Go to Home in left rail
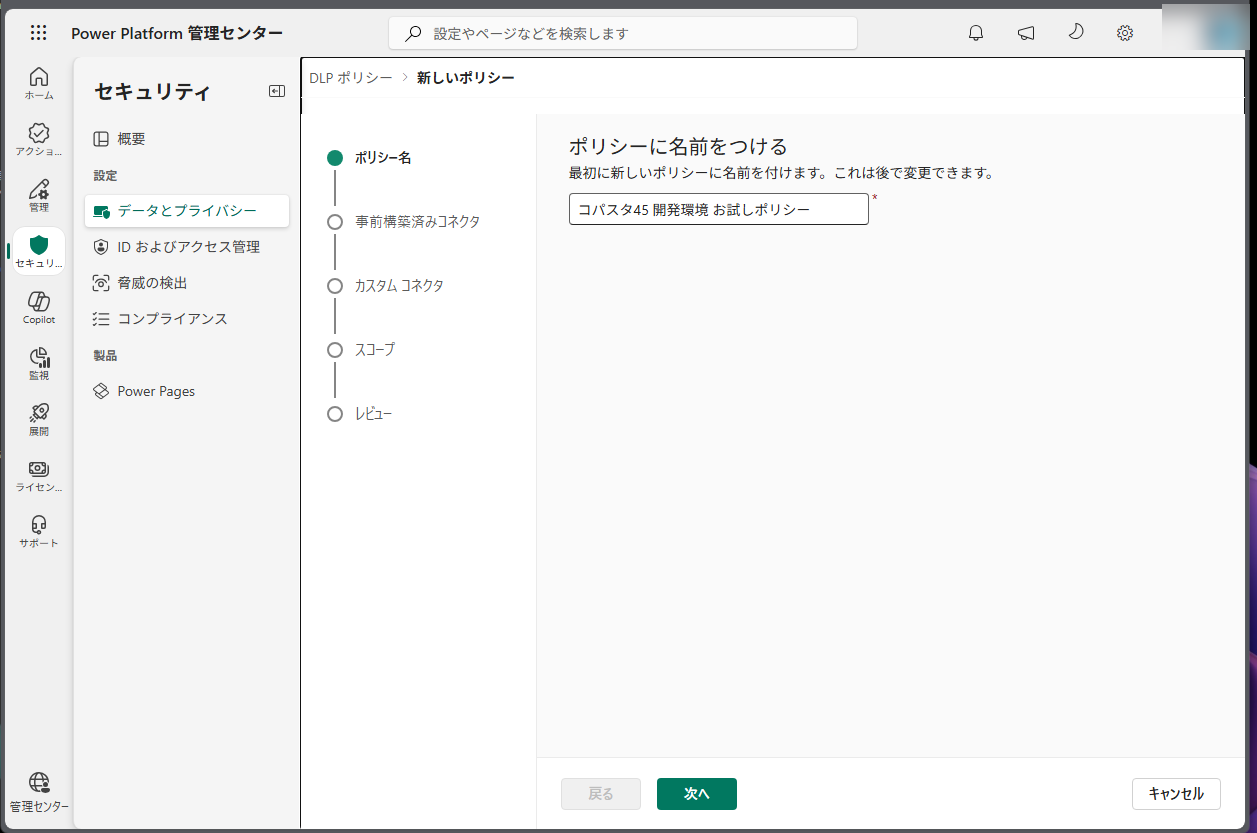The height and width of the screenshot is (833, 1257). click(39, 84)
